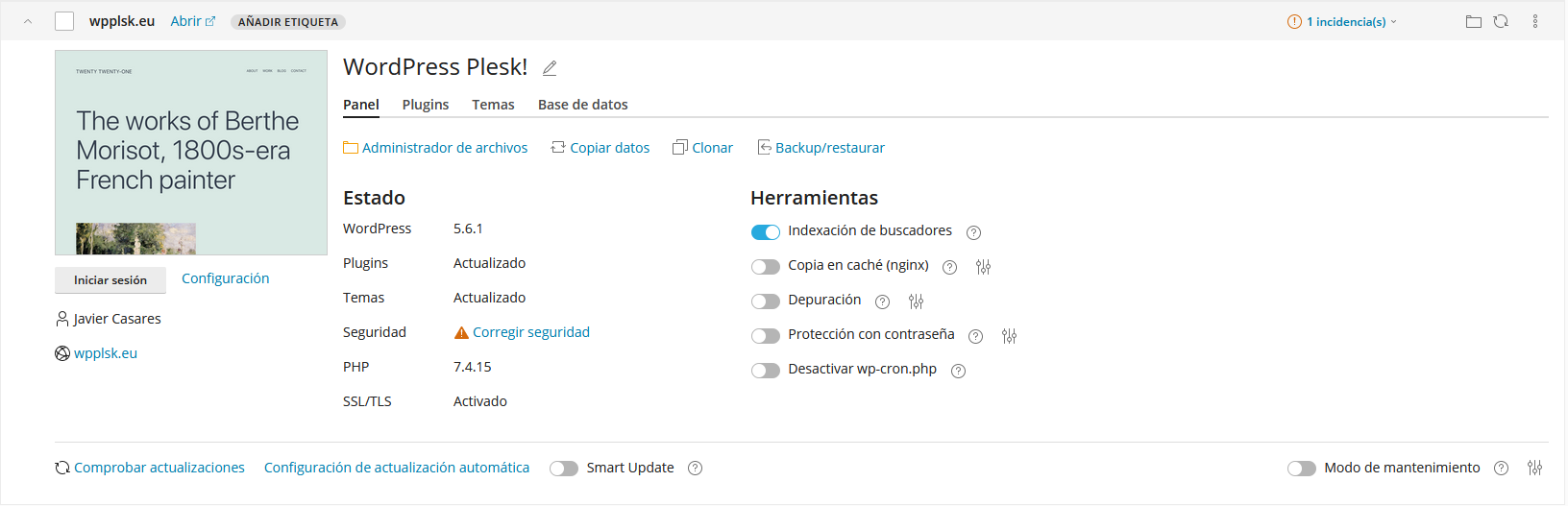Click the SSL/TLS Activado value

coord(480,401)
